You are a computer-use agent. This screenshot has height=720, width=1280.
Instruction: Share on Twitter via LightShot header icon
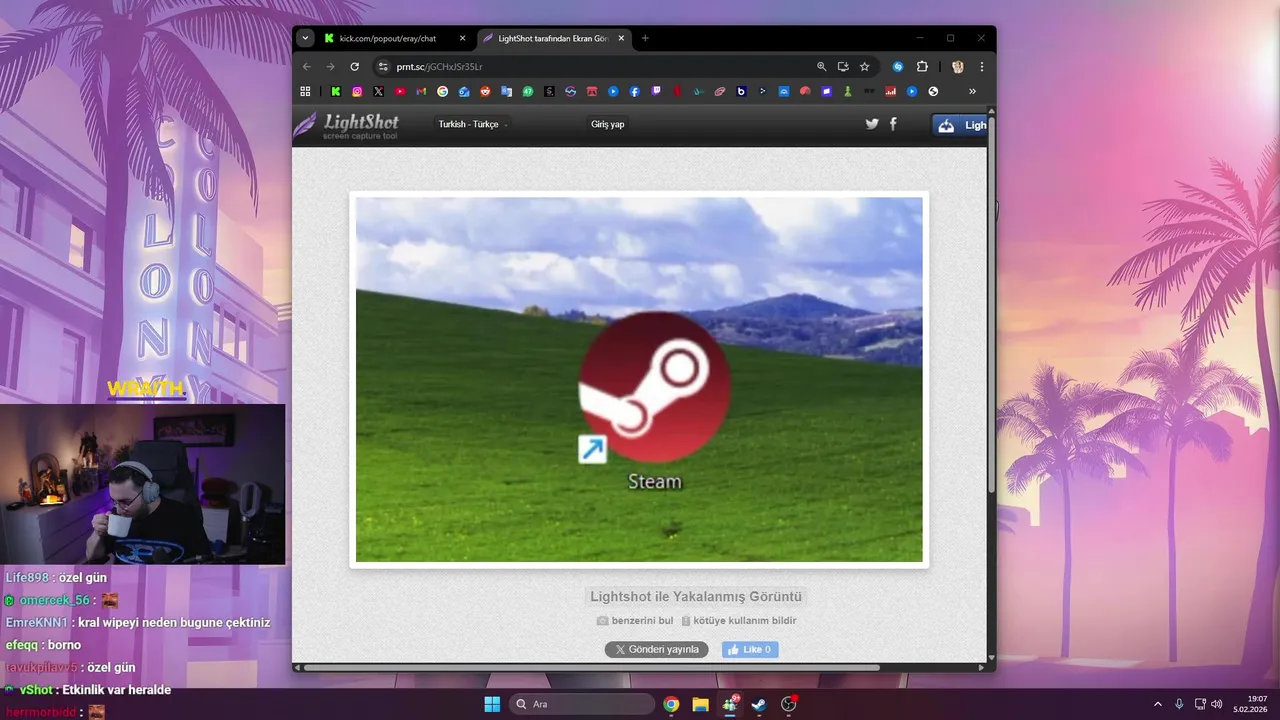(x=872, y=124)
